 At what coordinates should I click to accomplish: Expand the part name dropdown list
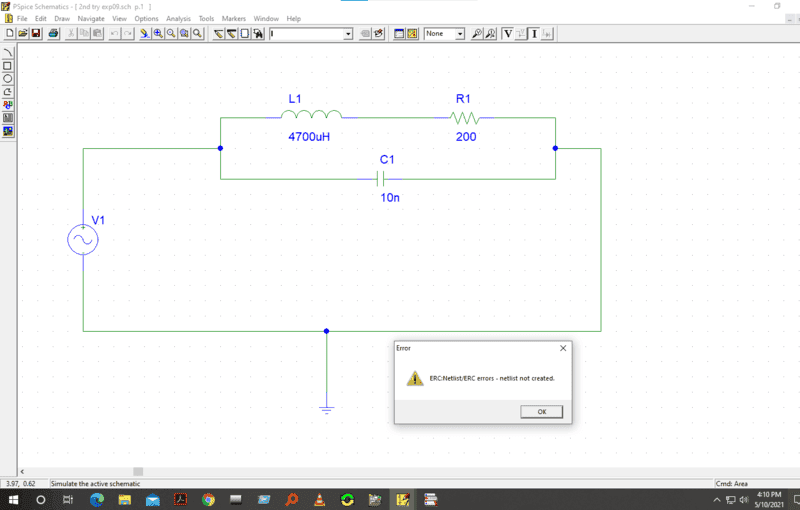point(348,33)
